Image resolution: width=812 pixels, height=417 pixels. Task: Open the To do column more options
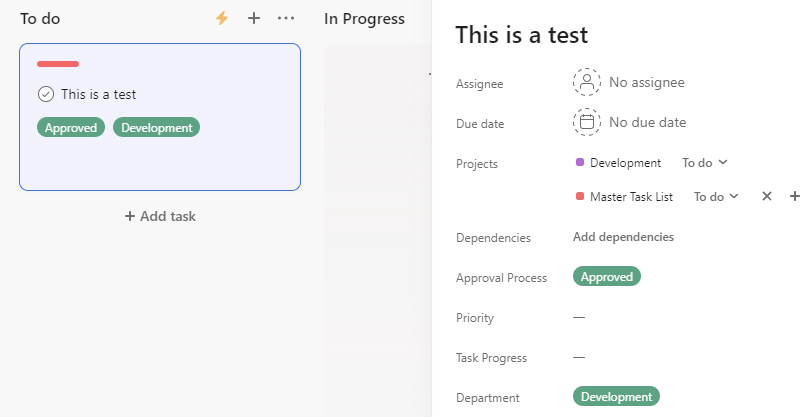point(286,18)
